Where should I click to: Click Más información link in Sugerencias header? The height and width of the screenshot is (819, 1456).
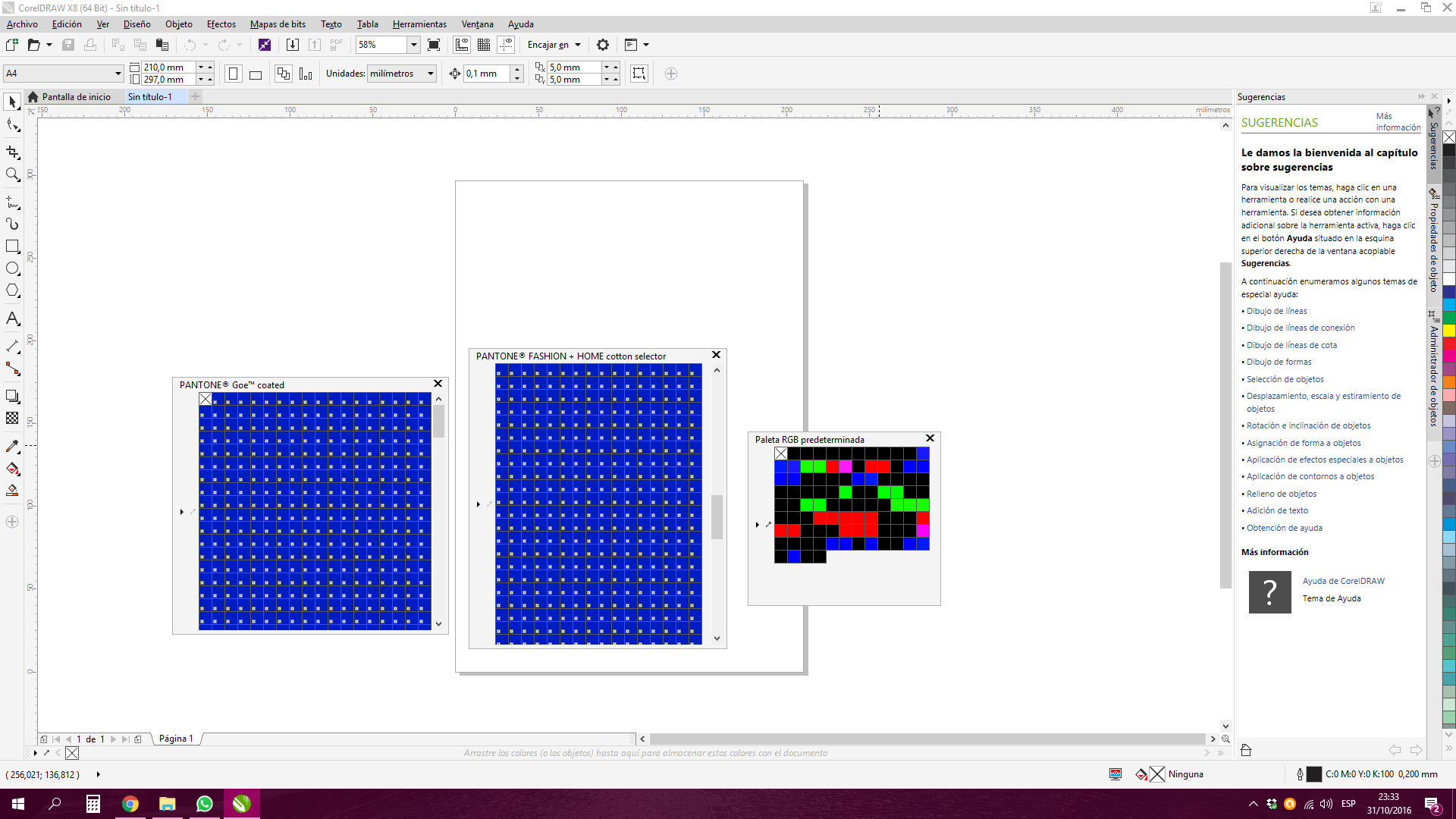1398,121
